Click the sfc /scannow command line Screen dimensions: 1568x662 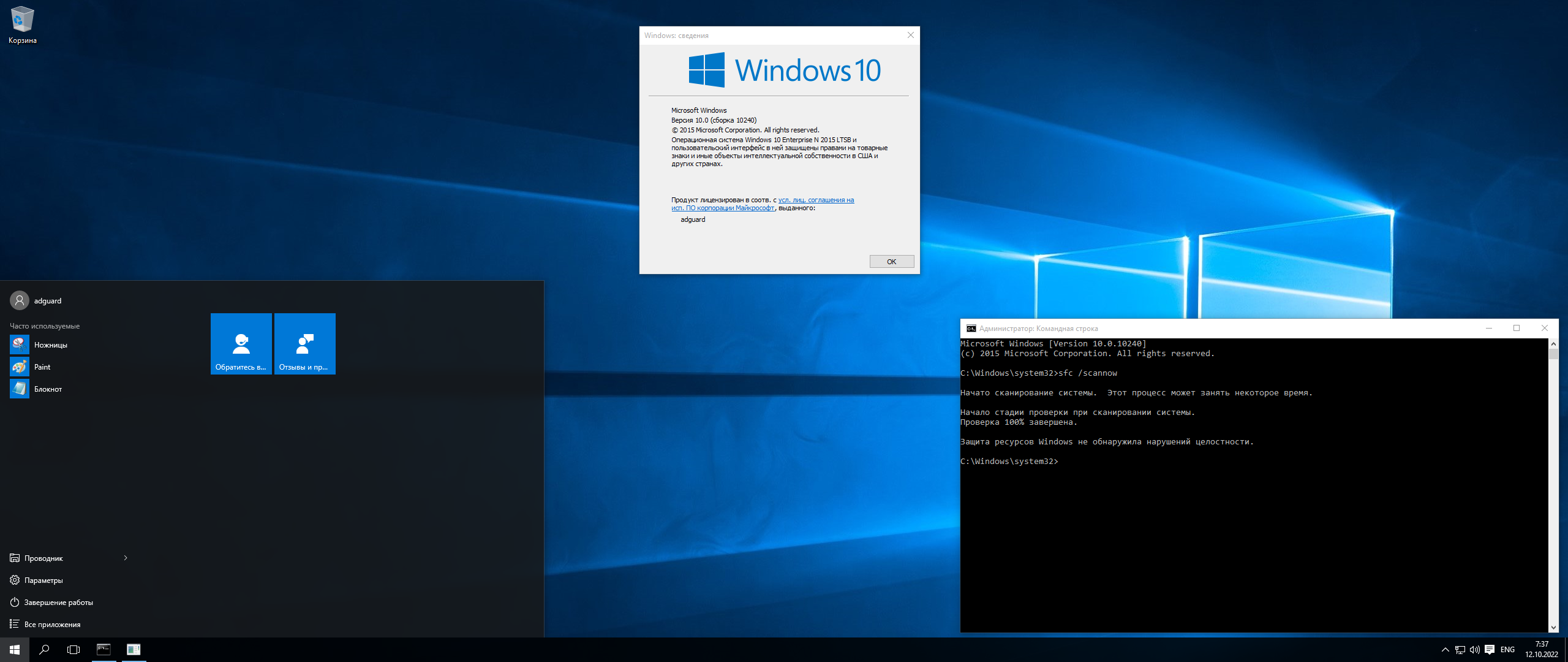click(x=1039, y=373)
